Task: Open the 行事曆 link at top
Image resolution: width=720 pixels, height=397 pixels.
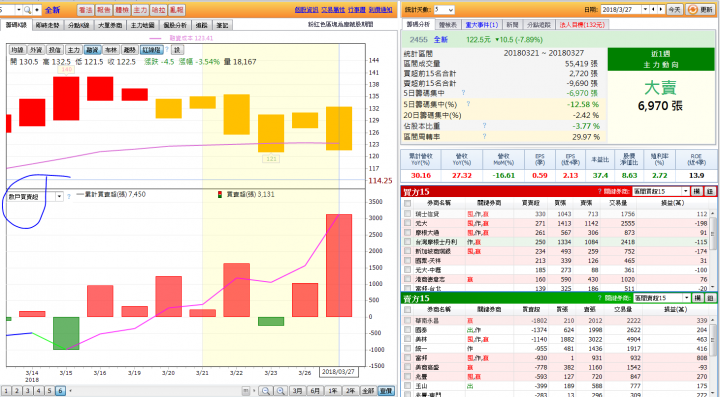Action: coord(357,10)
